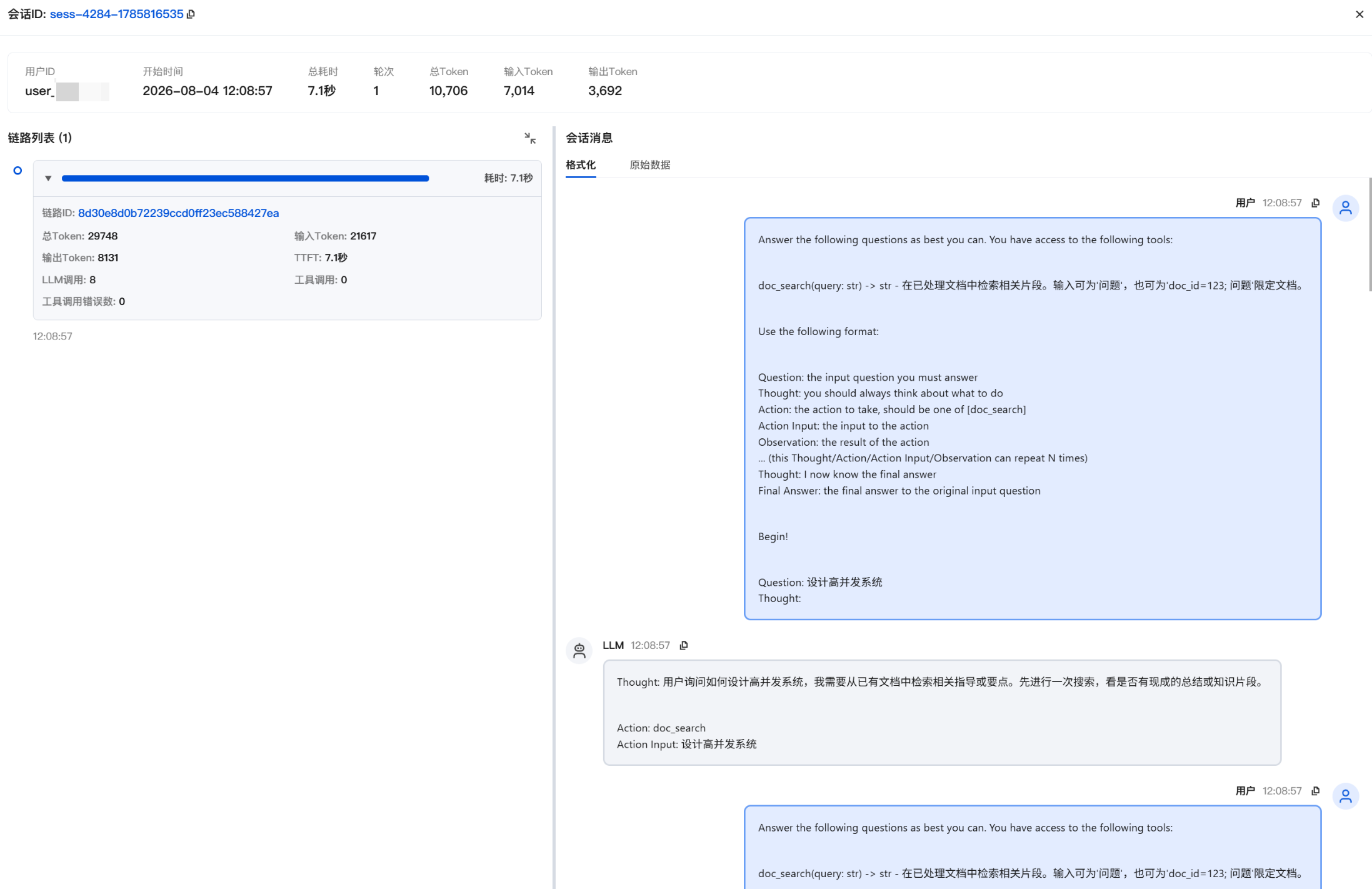Copy the session ID sess-4284-1785816535
The image size is (1372, 889).
[191, 14]
